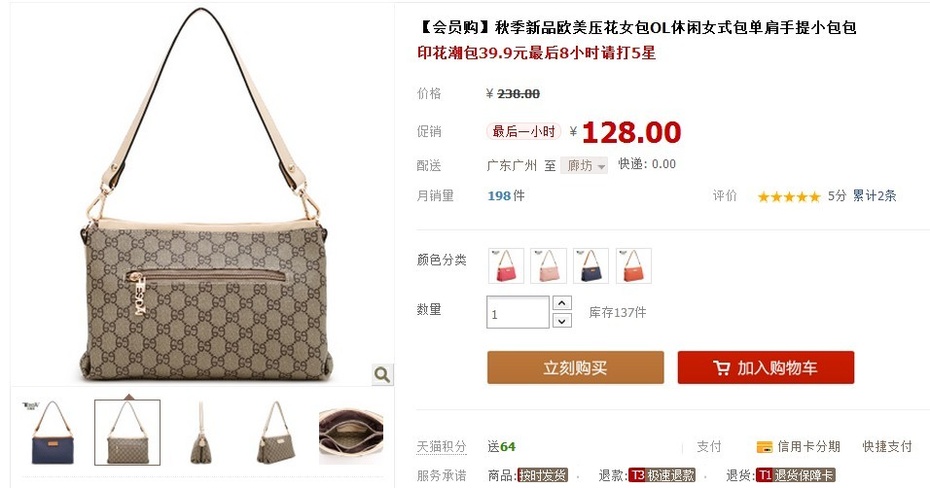The width and height of the screenshot is (930, 488).
Task: Select the pink bag color option
Action: tap(549, 266)
